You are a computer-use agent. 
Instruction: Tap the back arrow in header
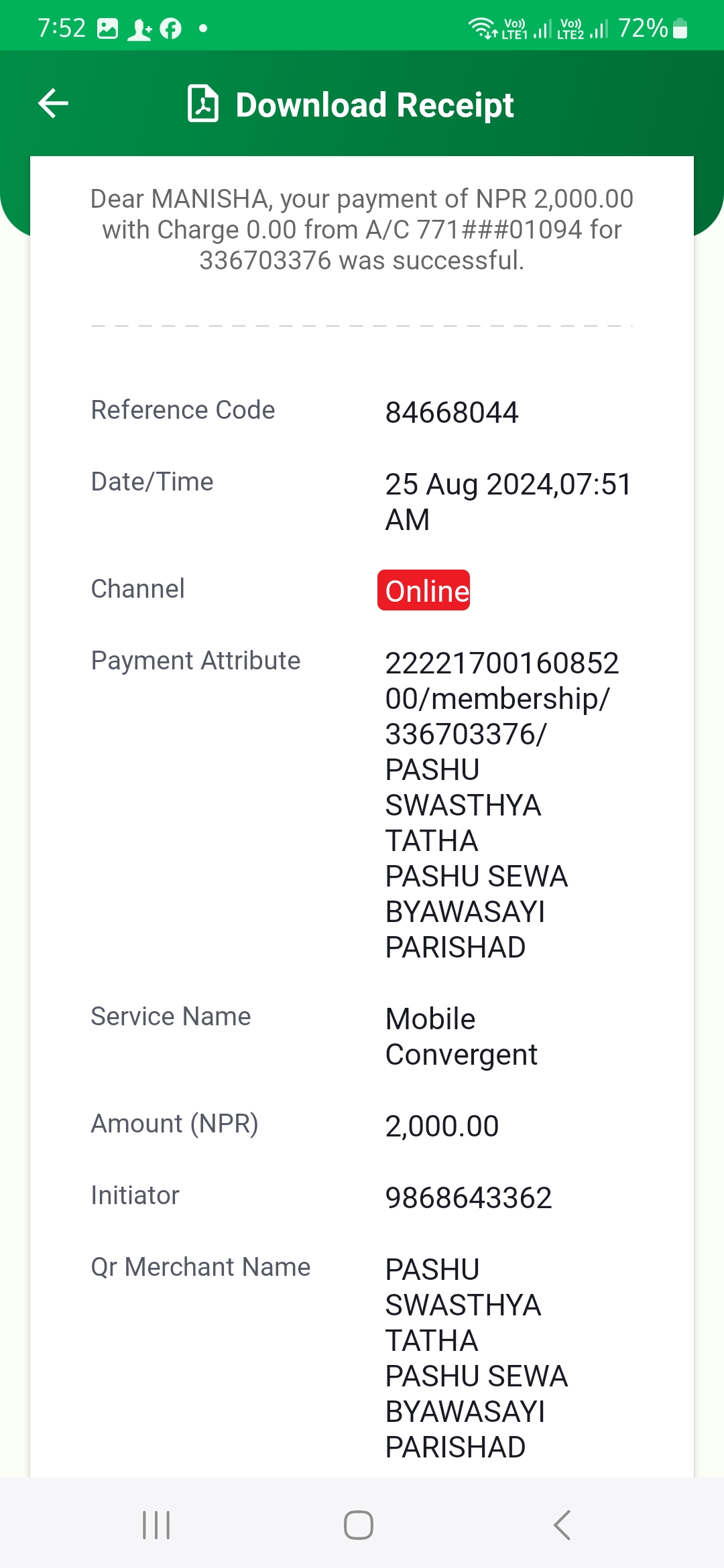(54, 104)
